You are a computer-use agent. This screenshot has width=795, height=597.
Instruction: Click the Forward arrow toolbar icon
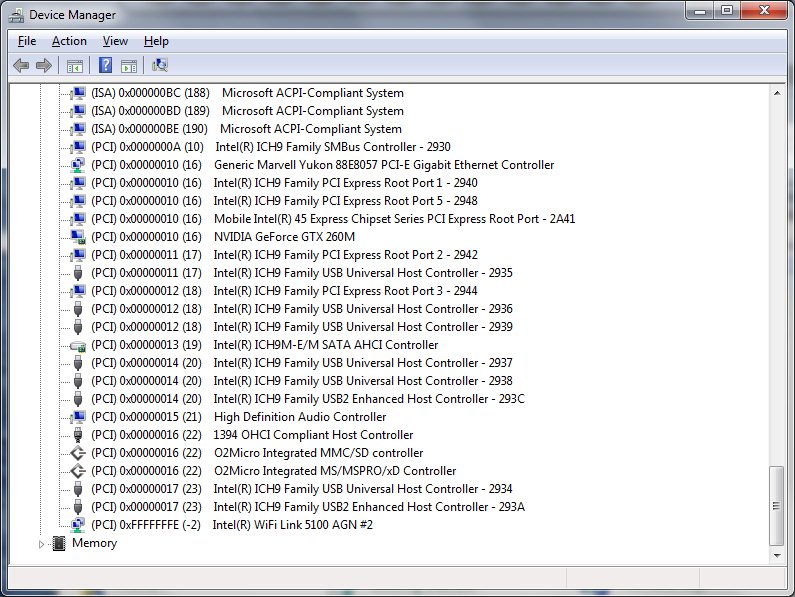[x=44, y=65]
